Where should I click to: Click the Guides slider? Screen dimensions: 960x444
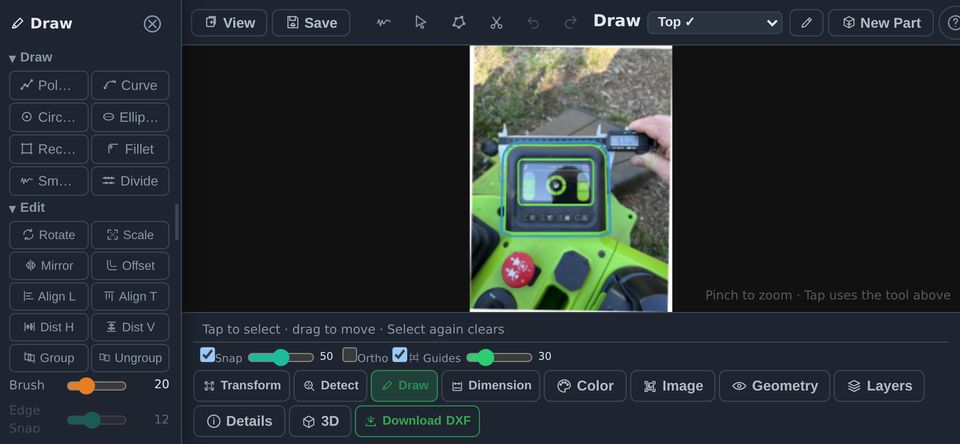[x=499, y=357]
